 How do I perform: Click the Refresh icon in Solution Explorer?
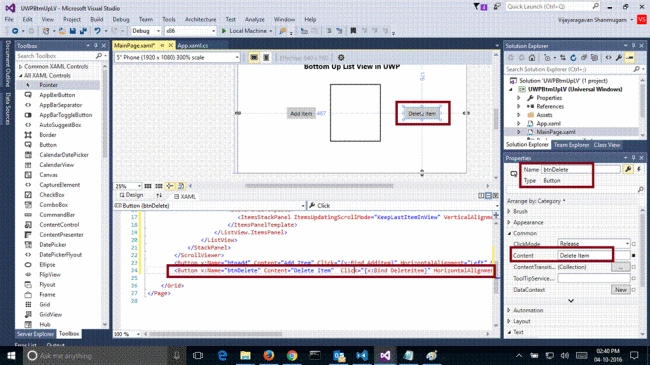point(573,58)
